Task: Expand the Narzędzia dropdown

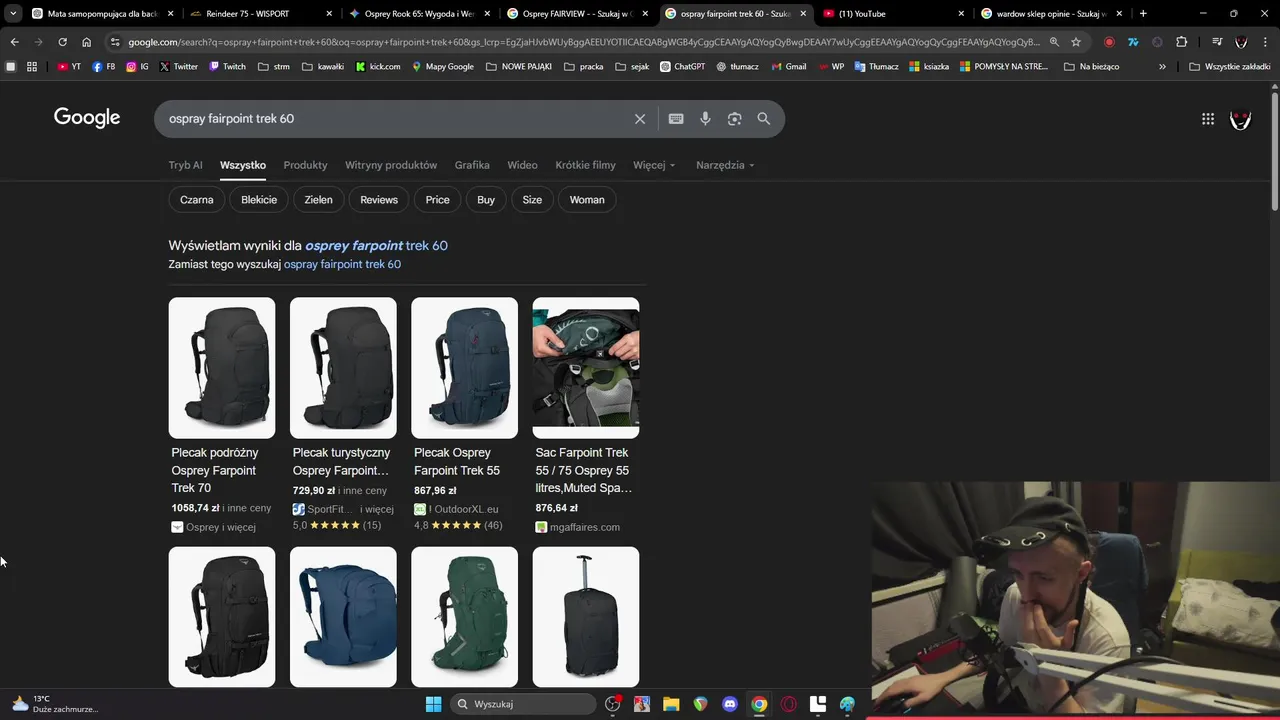Action: [725, 165]
